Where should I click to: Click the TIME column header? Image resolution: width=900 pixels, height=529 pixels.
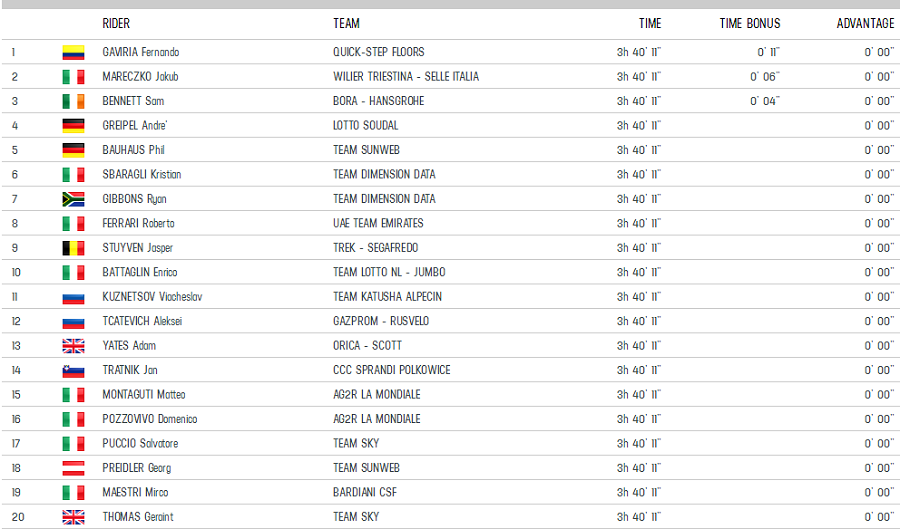pos(650,24)
